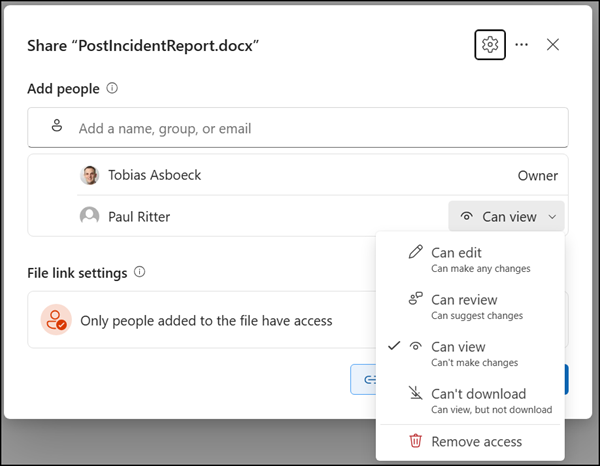Open the more options ellipsis menu
Image resolution: width=600 pixels, height=466 pixels.
tap(522, 45)
